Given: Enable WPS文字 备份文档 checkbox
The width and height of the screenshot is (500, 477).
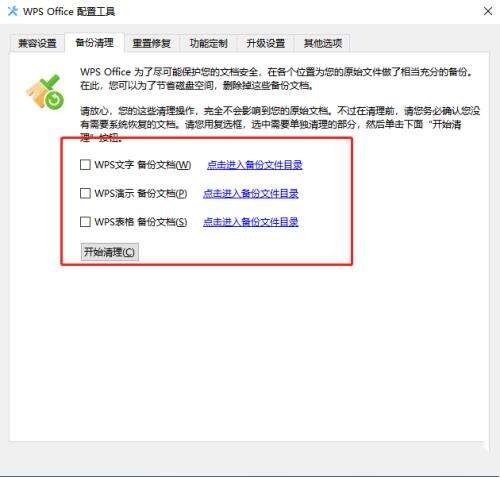Looking at the screenshot, I should (x=85, y=164).
